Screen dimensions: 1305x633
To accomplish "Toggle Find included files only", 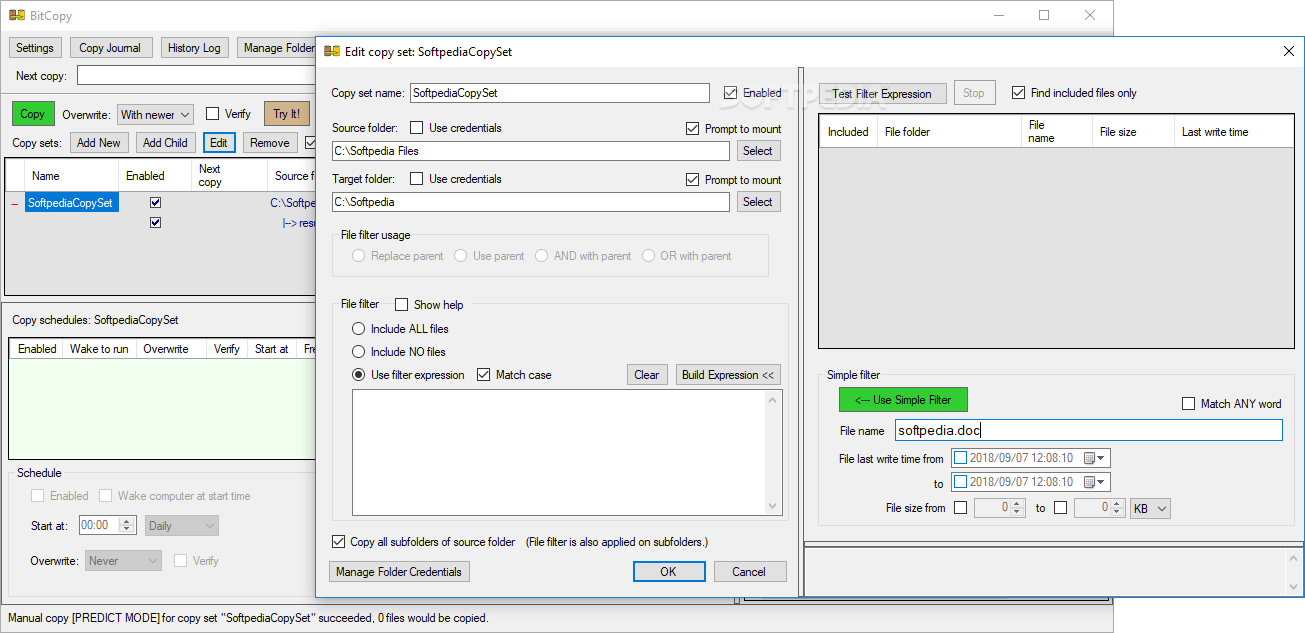I will pos(1018,93).
